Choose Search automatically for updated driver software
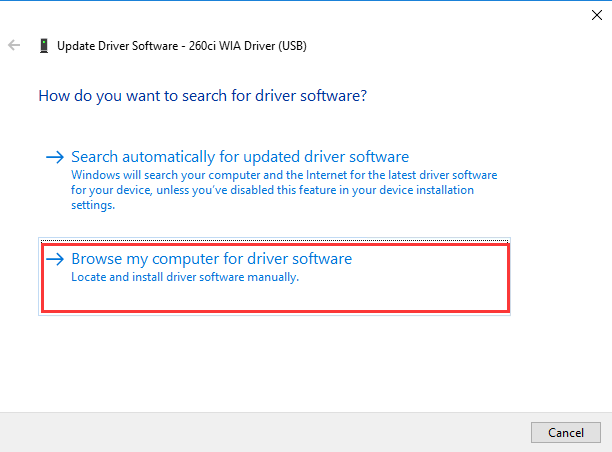Image resolution: width=612 pixels, height=452 pixels. point(240,157)
